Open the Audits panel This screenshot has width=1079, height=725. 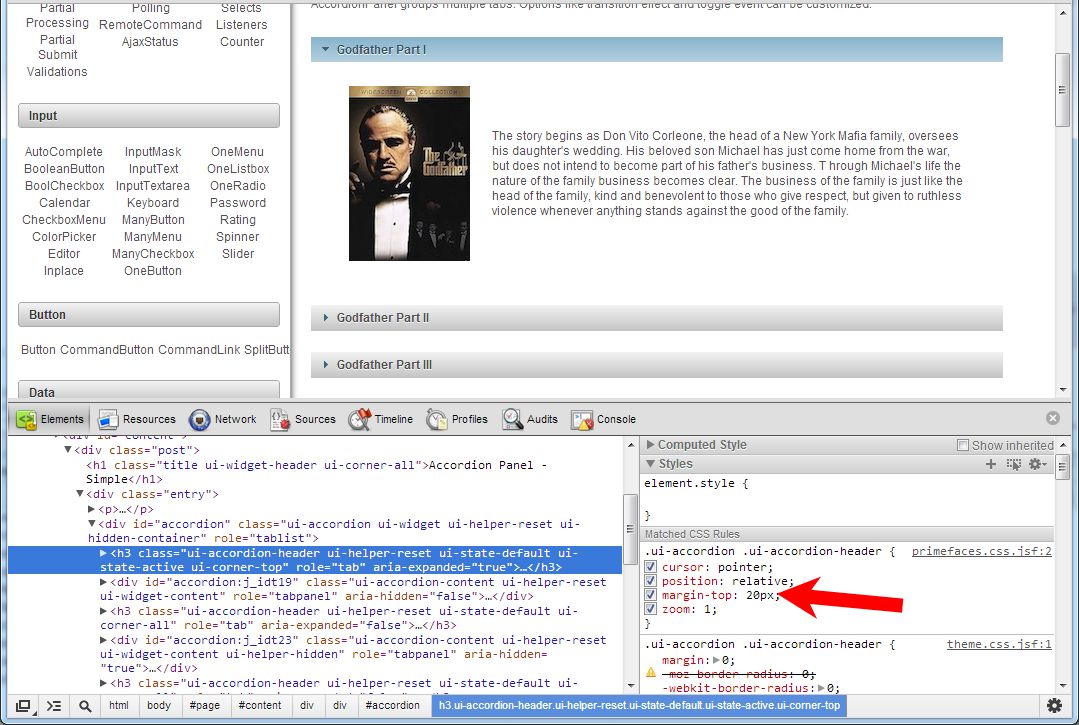(530, 419)
